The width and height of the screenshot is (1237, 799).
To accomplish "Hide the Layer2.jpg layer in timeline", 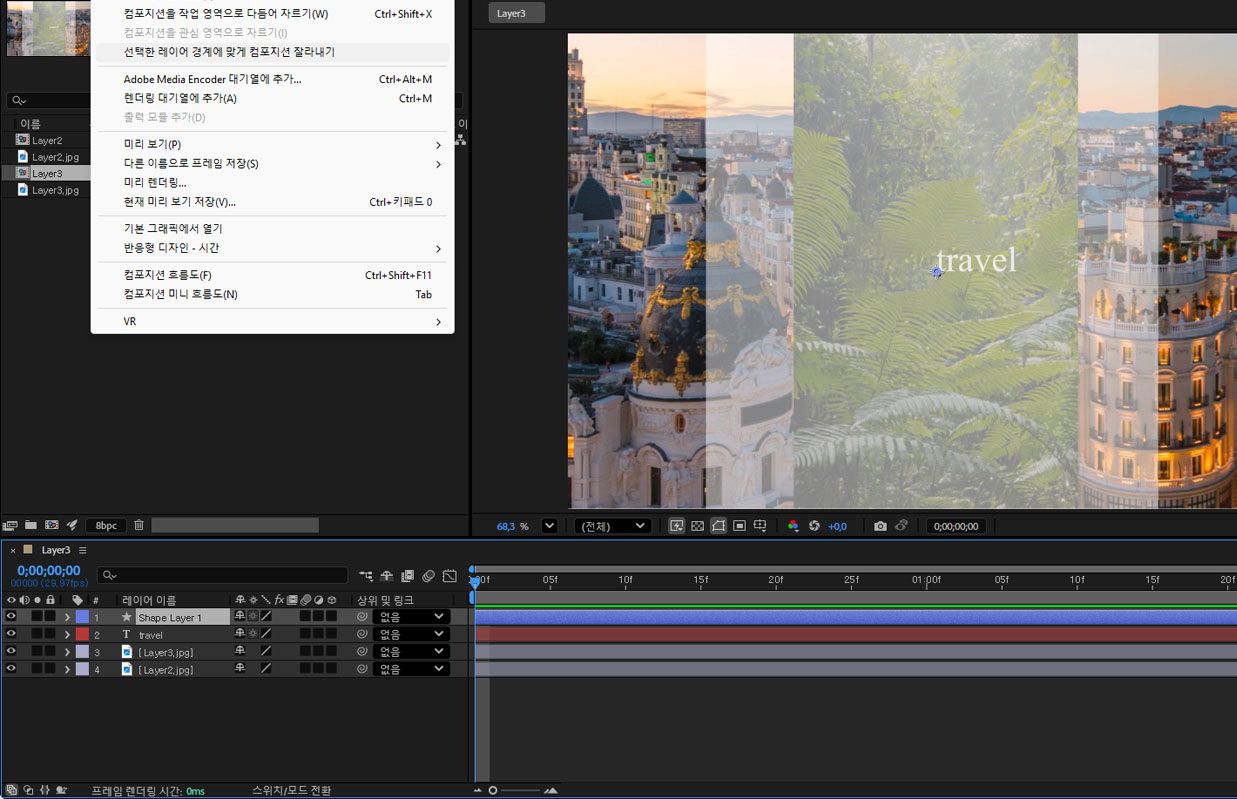I will click(x=11, y=669).
